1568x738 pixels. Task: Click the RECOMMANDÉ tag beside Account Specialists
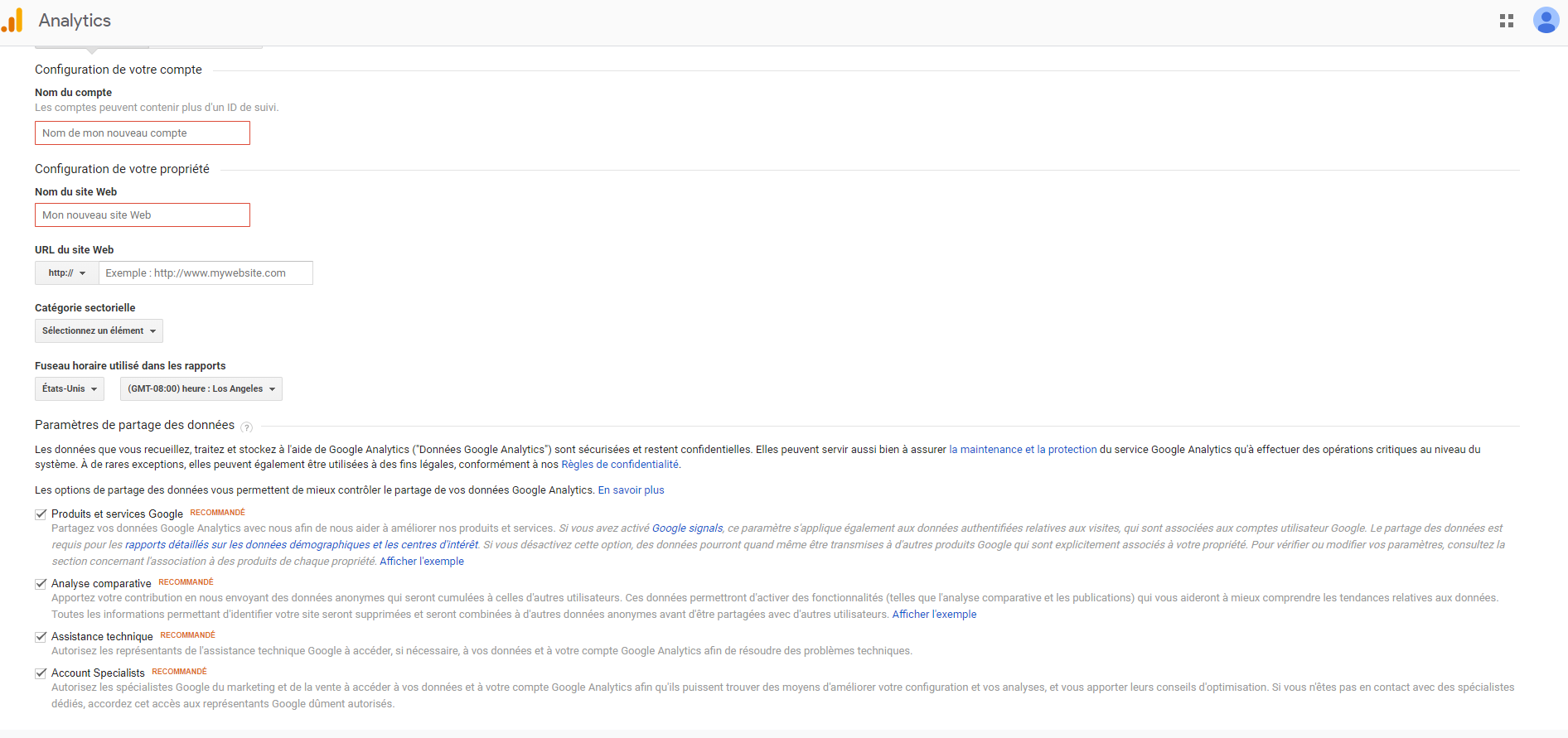180,672
